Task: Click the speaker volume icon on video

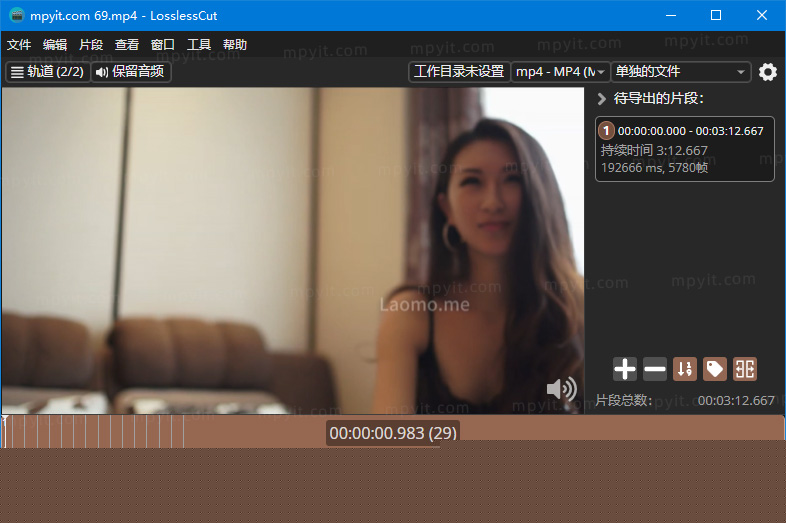Action: click(561, 389)
